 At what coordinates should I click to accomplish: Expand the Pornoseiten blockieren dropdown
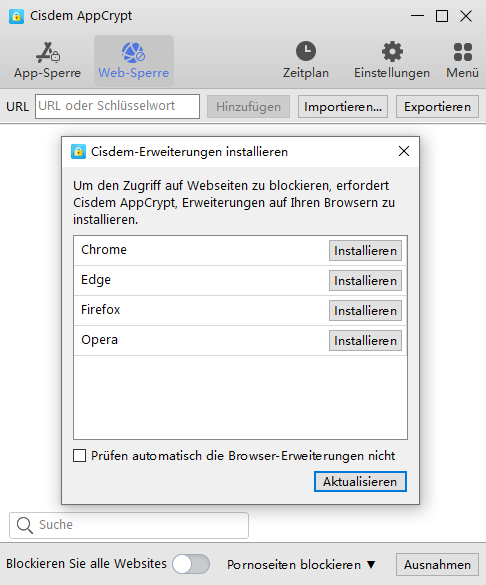(x=301, y=564)
